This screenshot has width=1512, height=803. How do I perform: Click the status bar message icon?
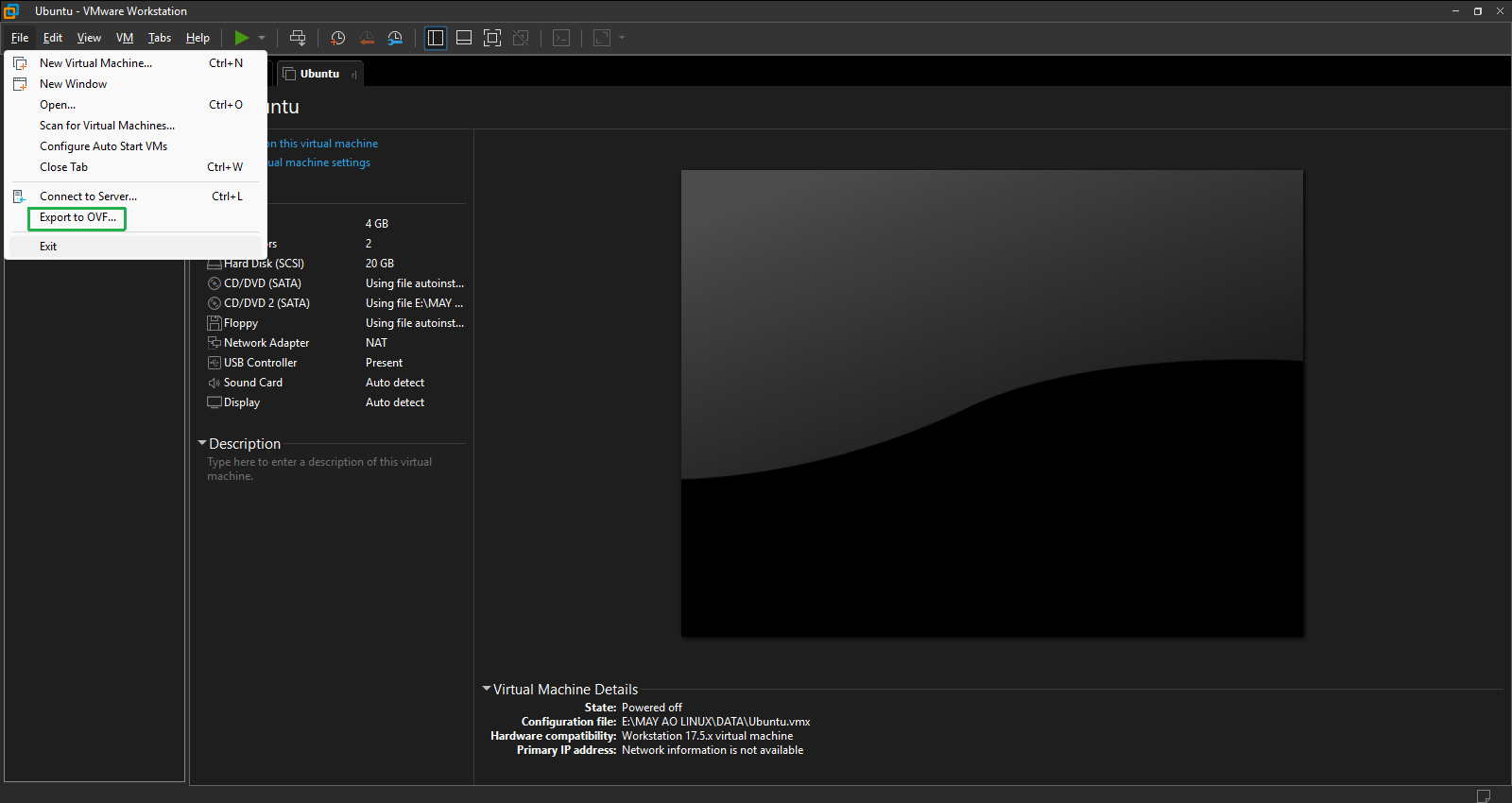coord(1484,795)
